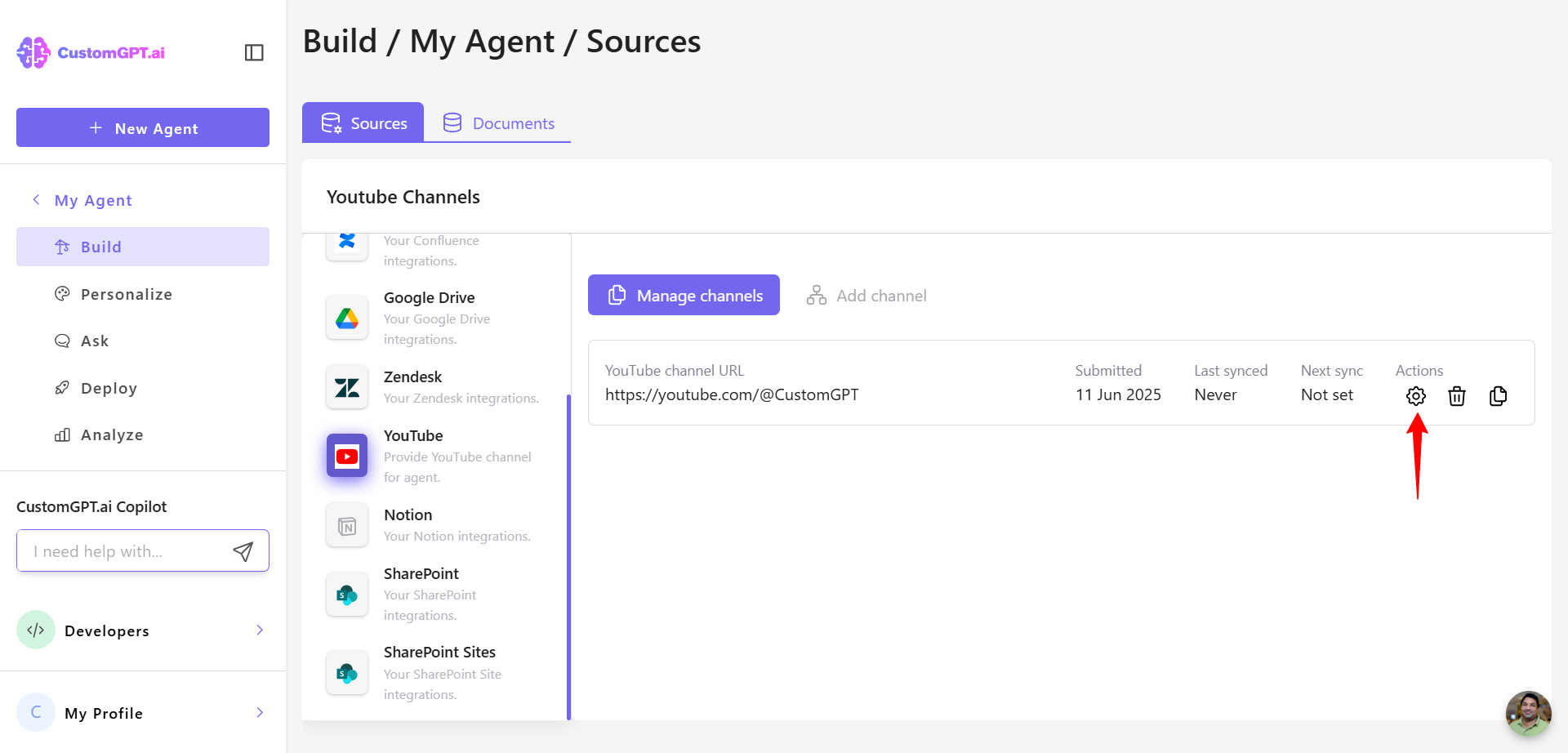Open the YouTube channel source entry
The image size is (1568, 753).
436,456
